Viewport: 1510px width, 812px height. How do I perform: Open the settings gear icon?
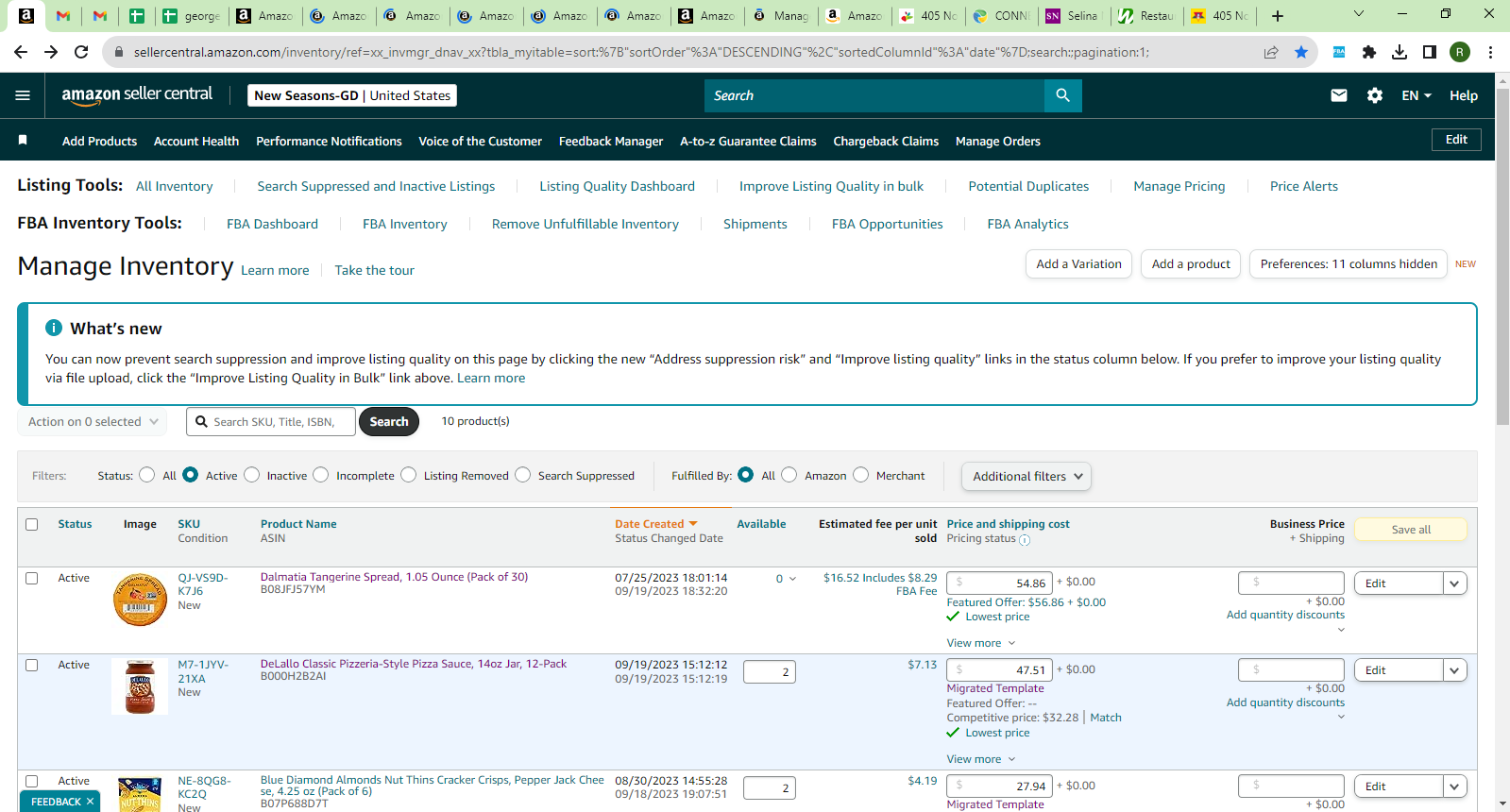pos(1375,95)
